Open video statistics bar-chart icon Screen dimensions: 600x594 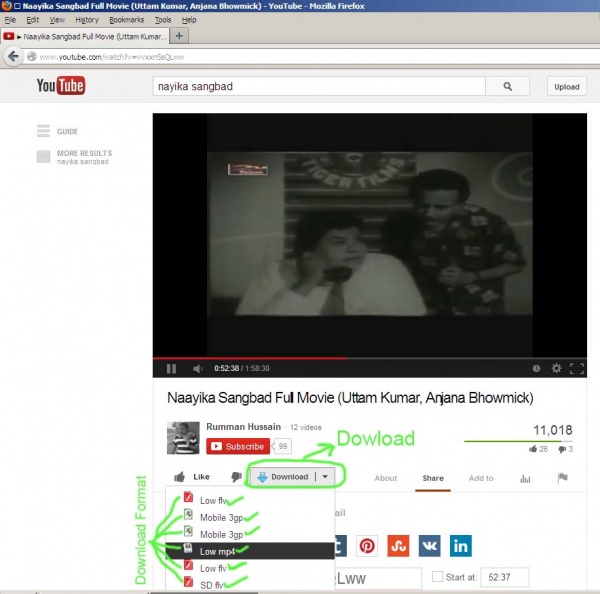pyautogui.click(x=525, y=478)
